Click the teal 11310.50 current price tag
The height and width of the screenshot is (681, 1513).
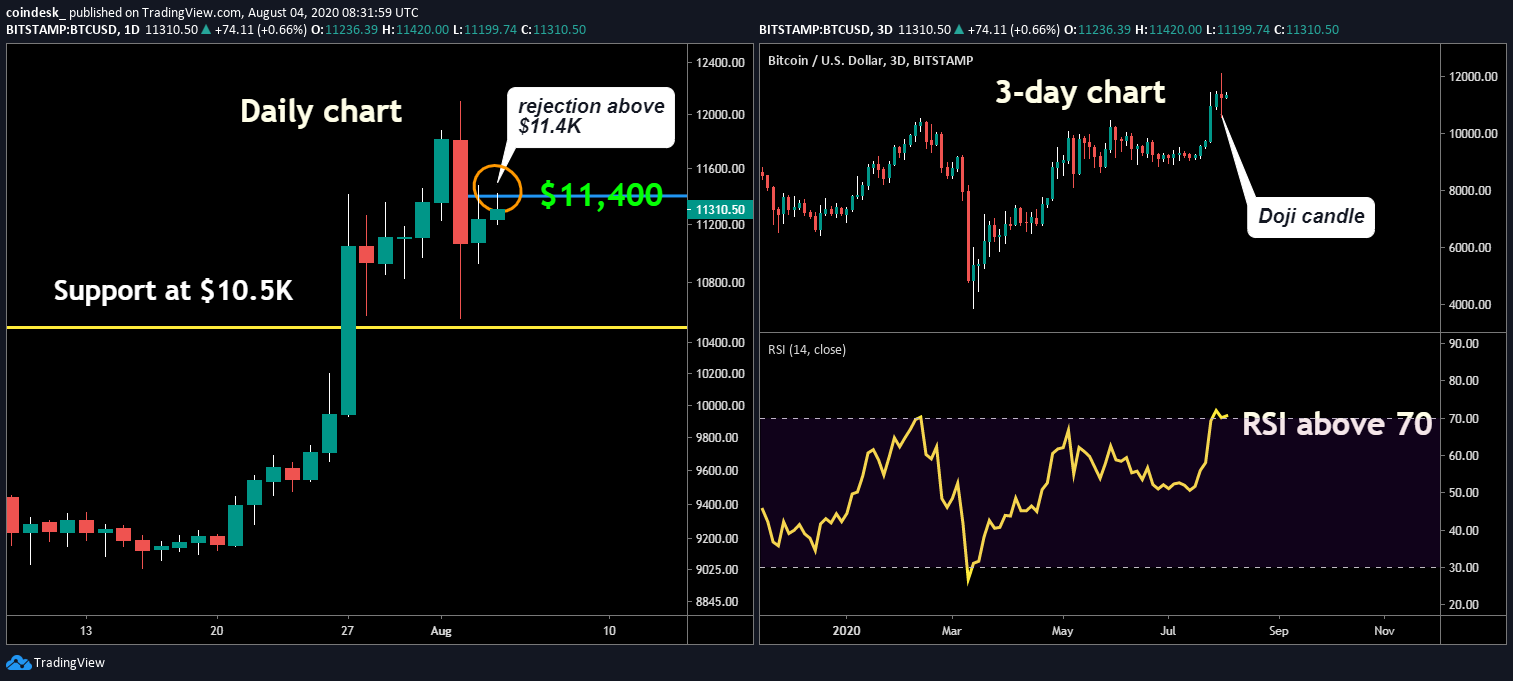click(718, 210)
